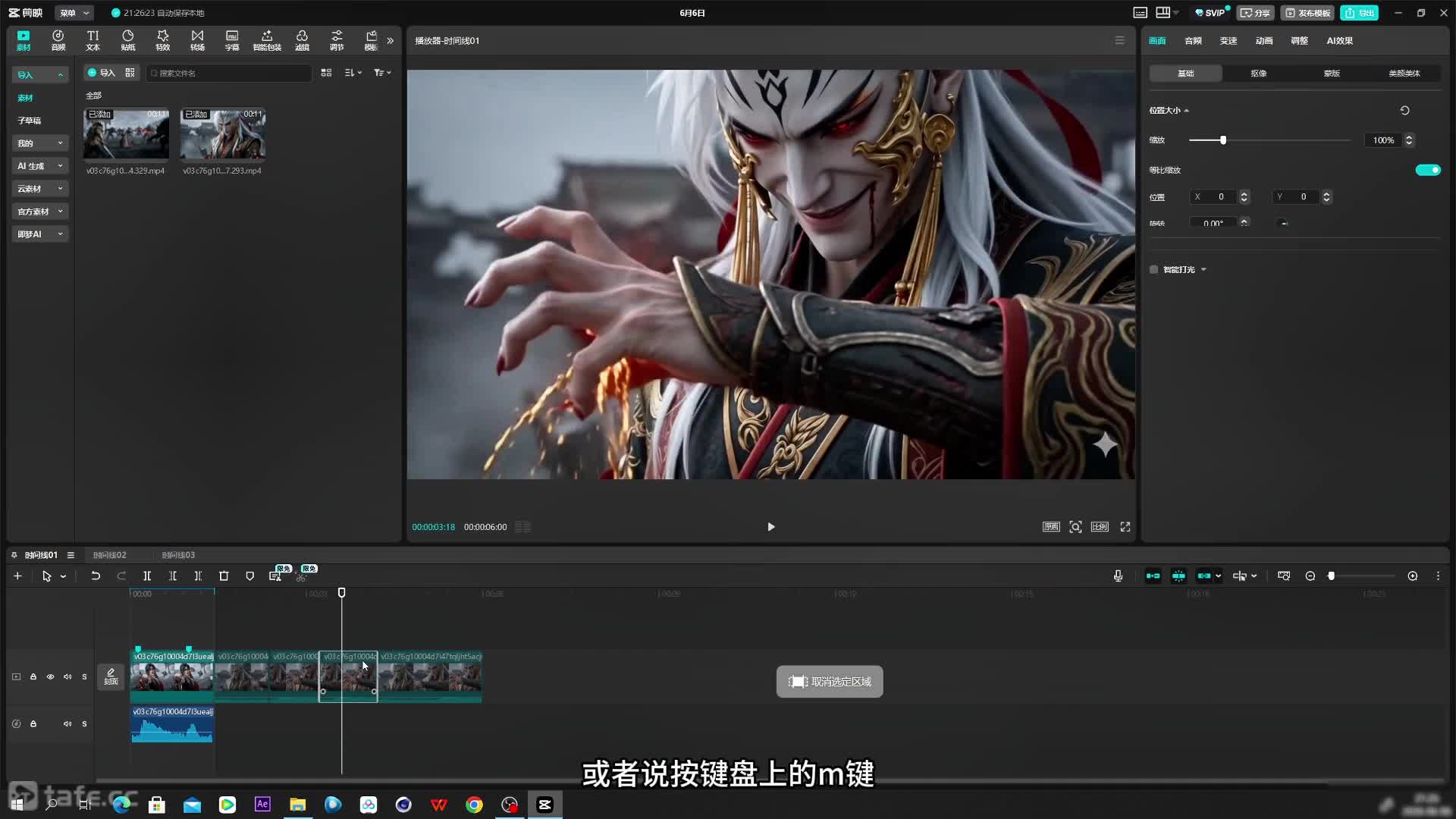
Task: Open the 子草稿 sub-draft section
Action: point(30,121)
